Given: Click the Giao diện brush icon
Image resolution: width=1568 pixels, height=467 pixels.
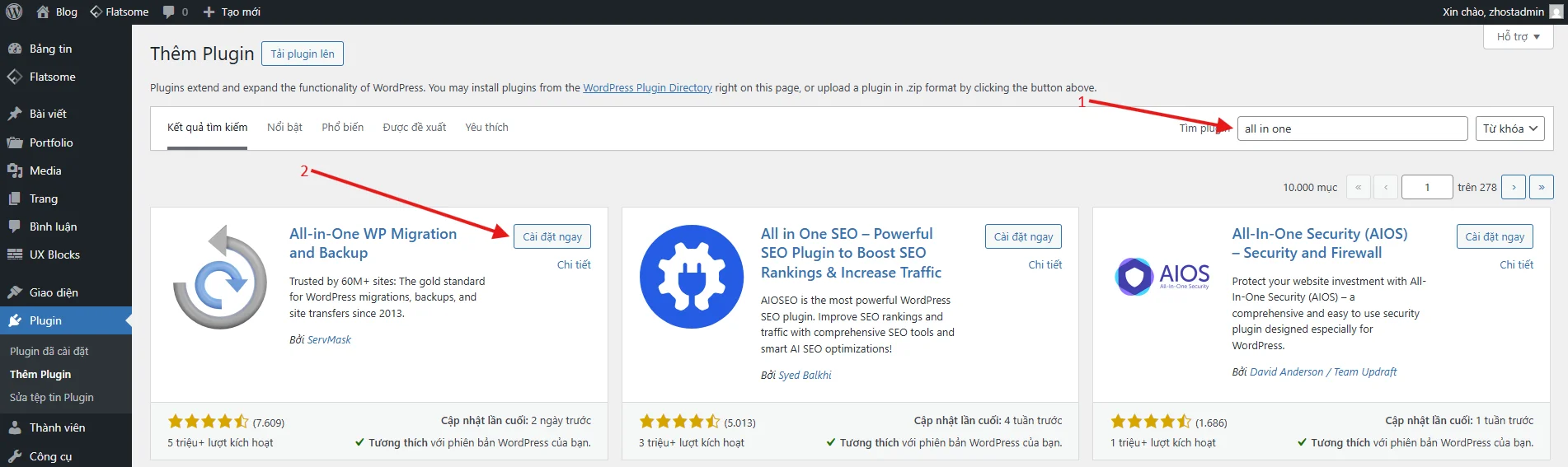Looking at the screenshot, I should pos(15,292).
